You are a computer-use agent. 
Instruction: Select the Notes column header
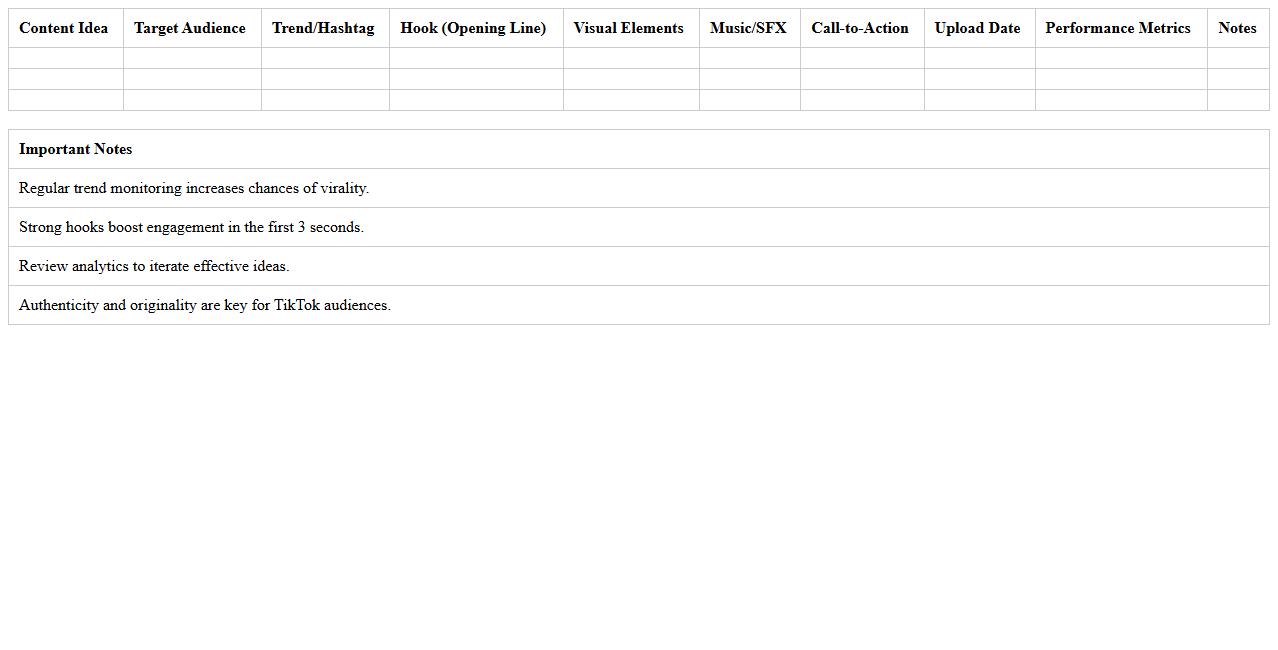point(1237,28)
